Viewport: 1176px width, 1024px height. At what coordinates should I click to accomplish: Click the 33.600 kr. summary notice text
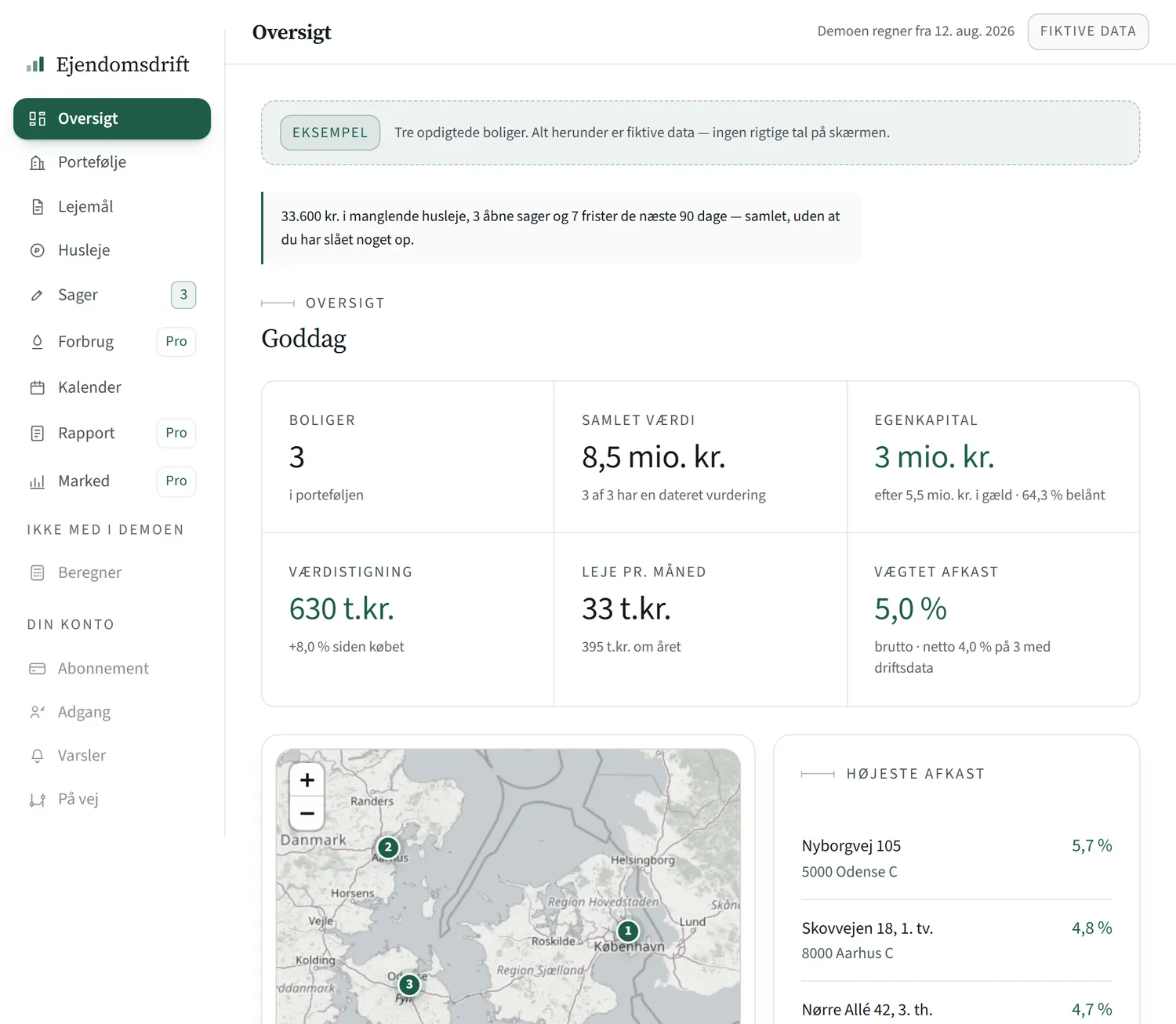pos(561,227)
